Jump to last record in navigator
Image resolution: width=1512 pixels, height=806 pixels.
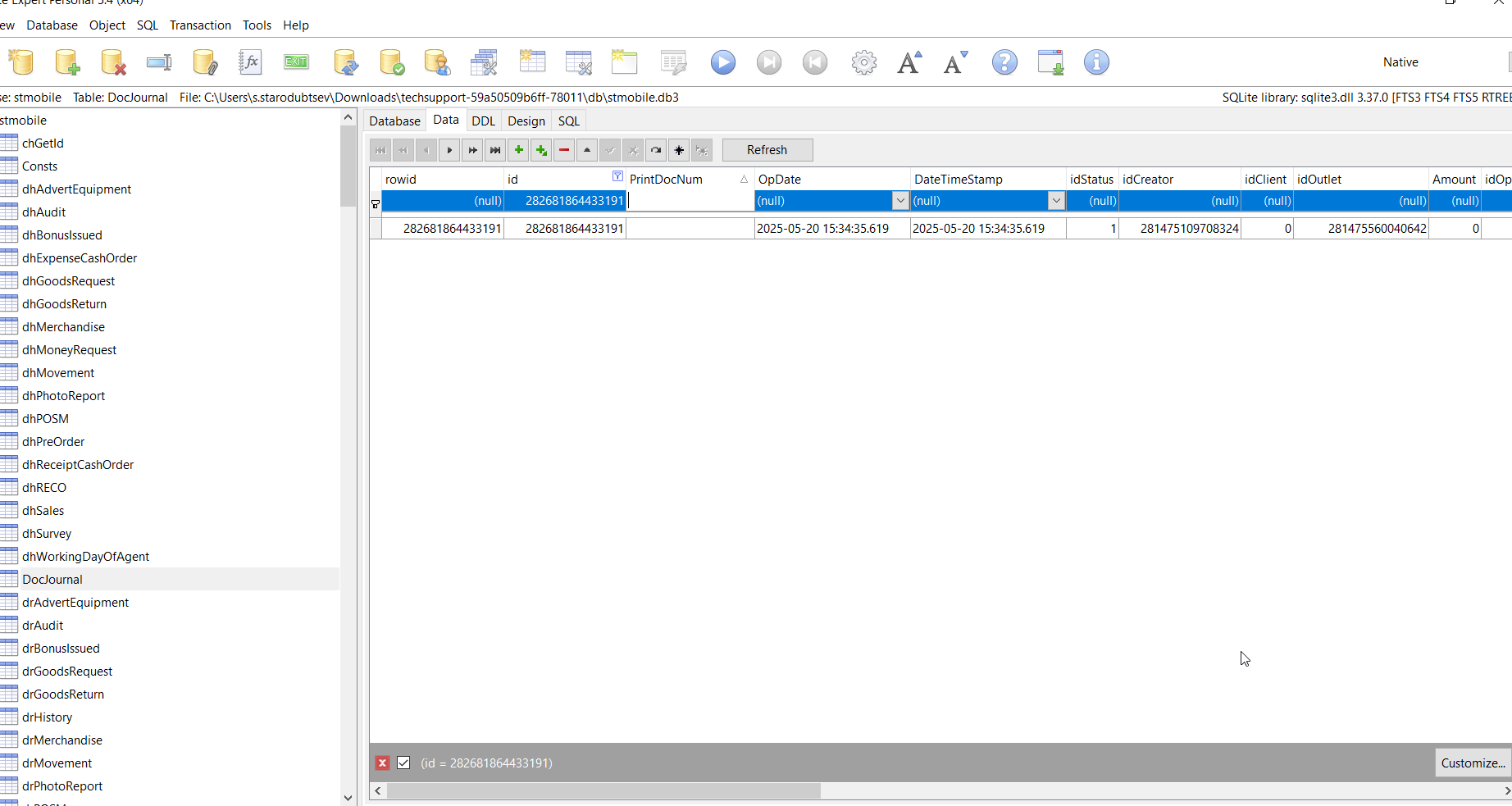click(495, 150)
